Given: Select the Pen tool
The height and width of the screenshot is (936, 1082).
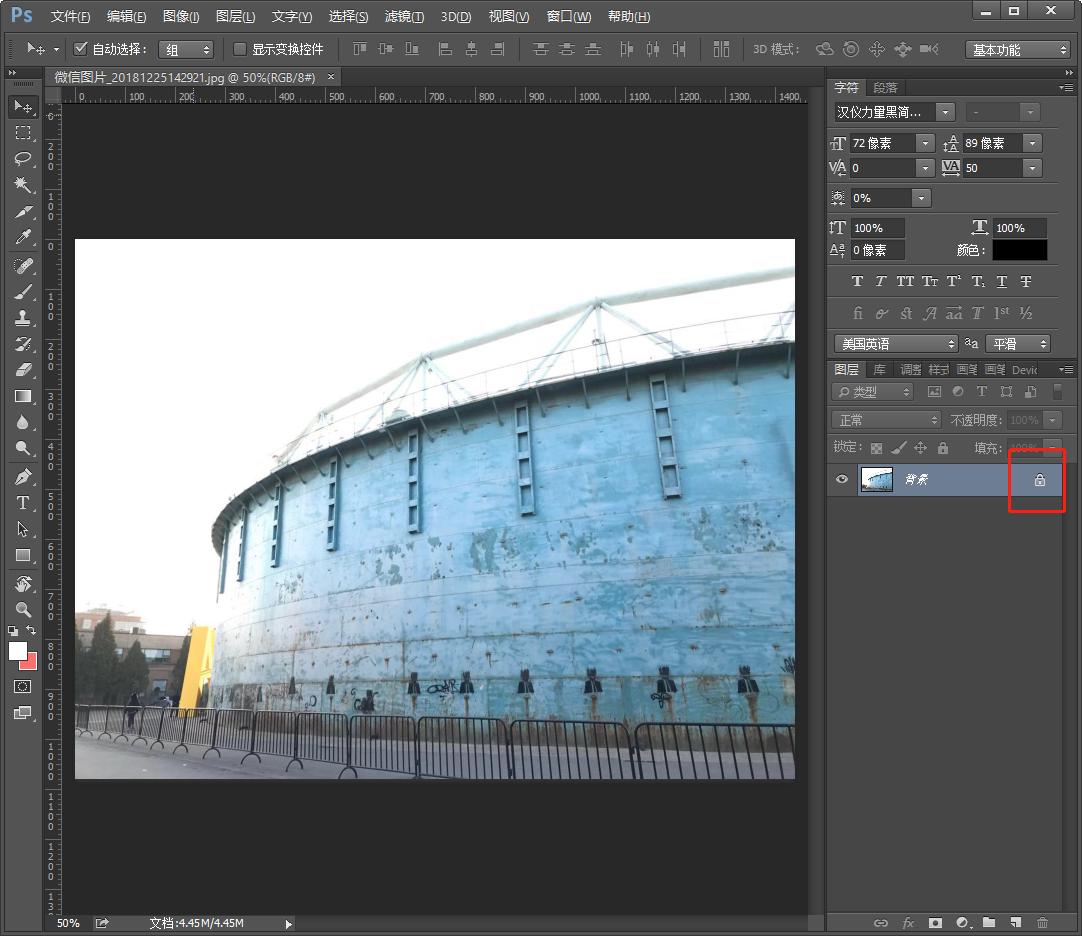Looking at the screenshot, I should coord(23,477).
